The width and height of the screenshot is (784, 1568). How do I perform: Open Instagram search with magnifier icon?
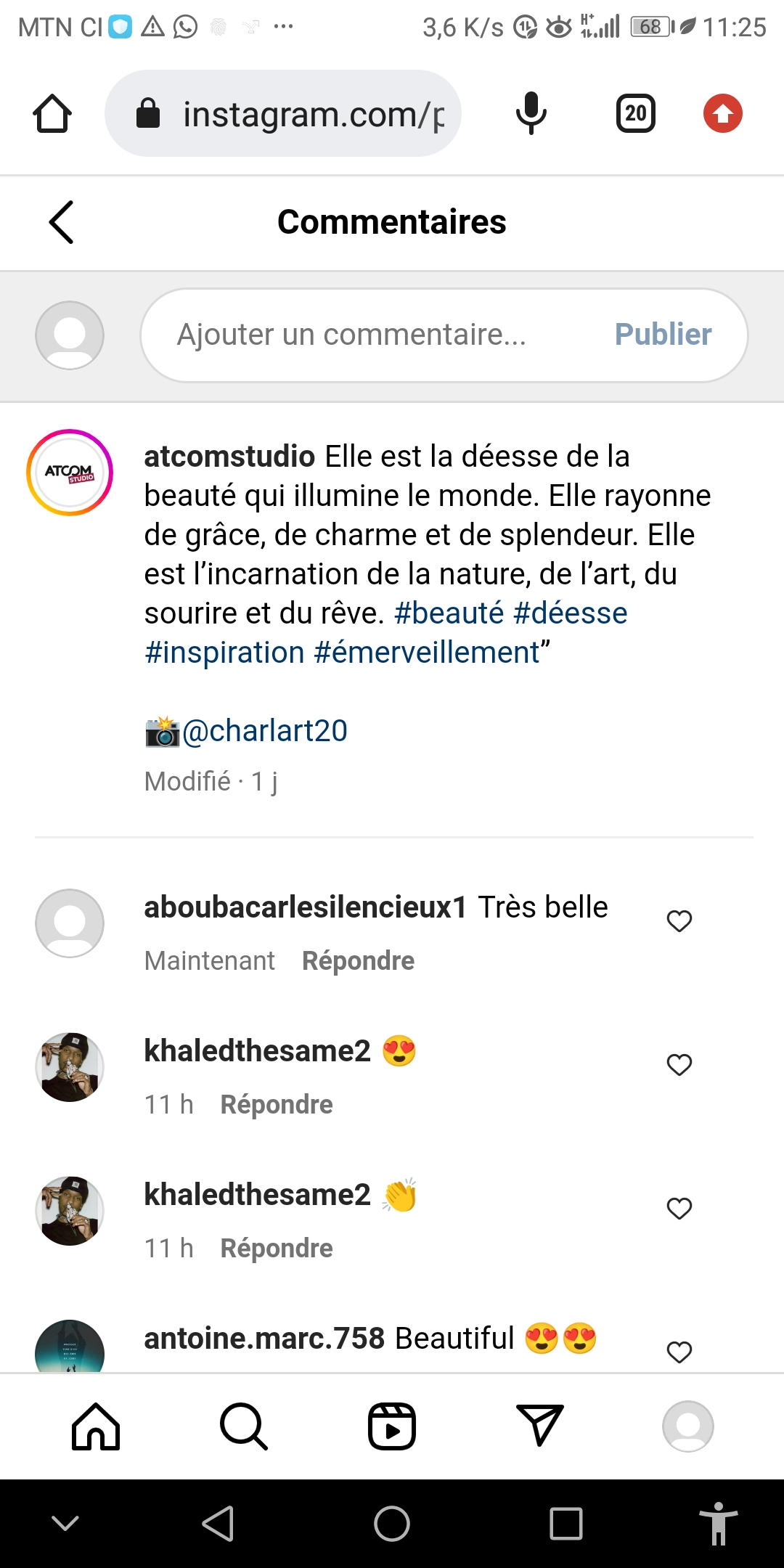(x=244, y=1426)
